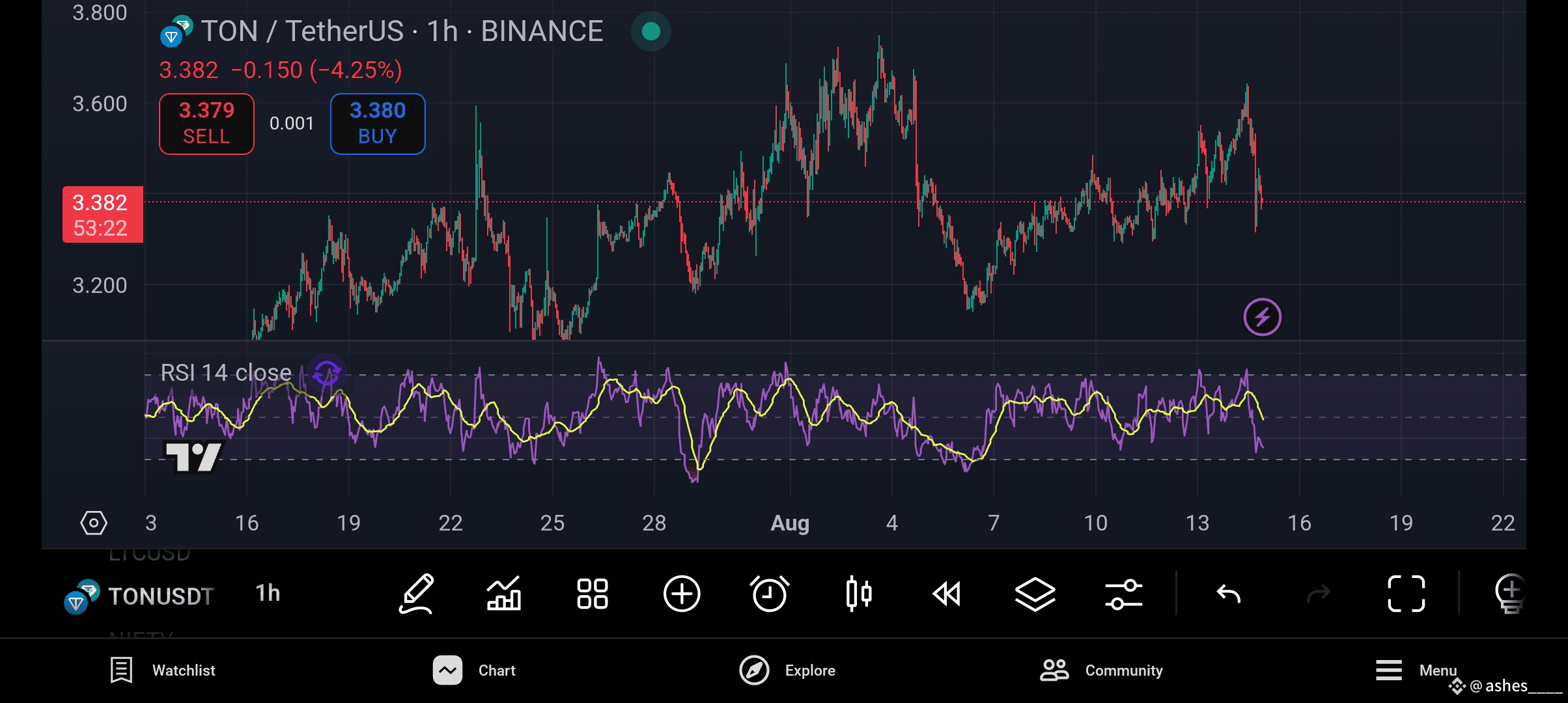Enter fullscreen chart mode
Screen dimensions: 1568x703
coord(1407,594)
